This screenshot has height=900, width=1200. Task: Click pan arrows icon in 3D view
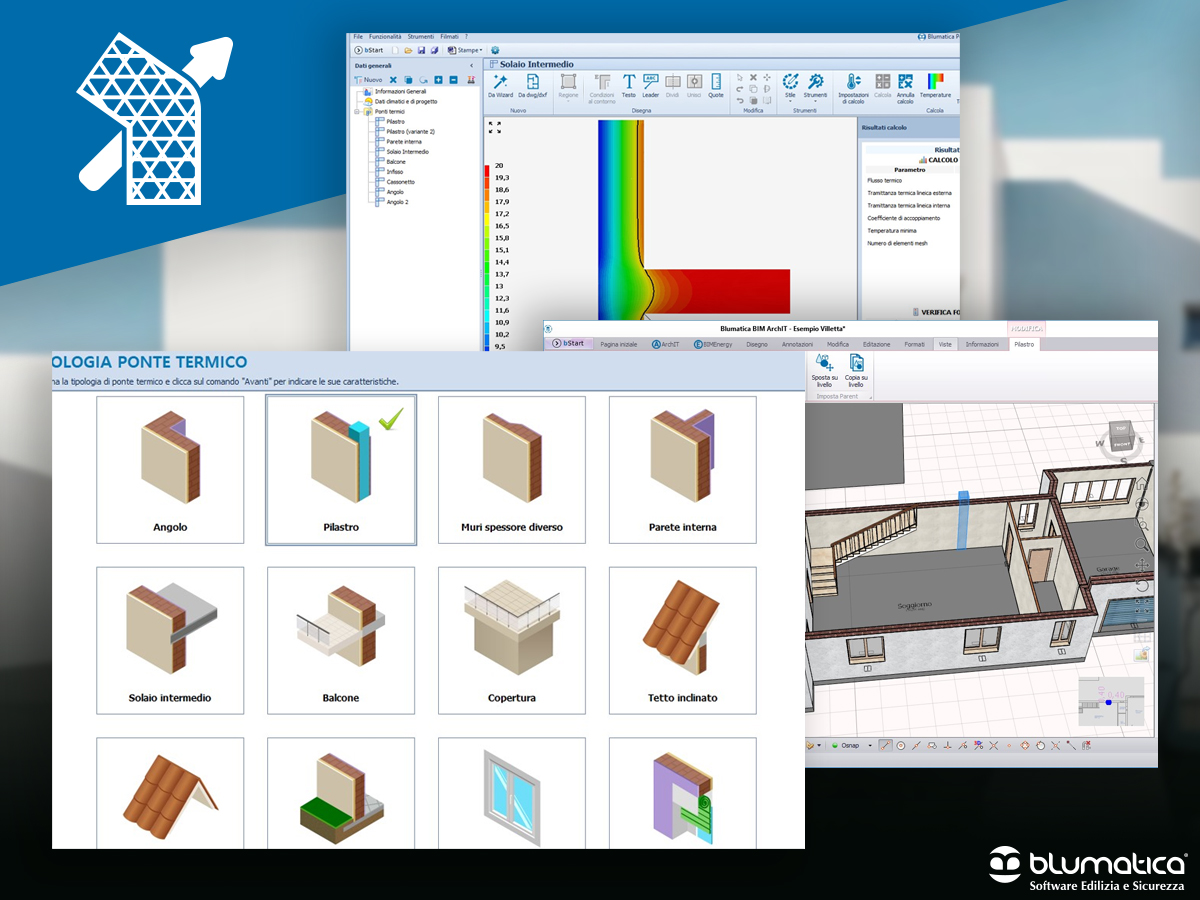(x=1141, y=566)
